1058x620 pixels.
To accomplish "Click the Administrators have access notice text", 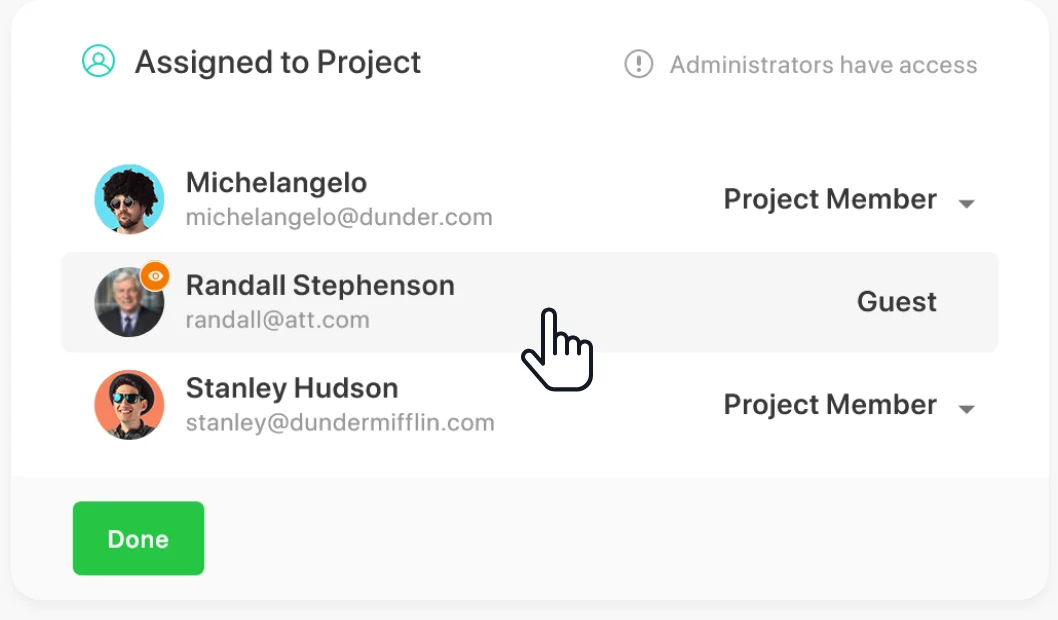I will [x=823, y=65].
